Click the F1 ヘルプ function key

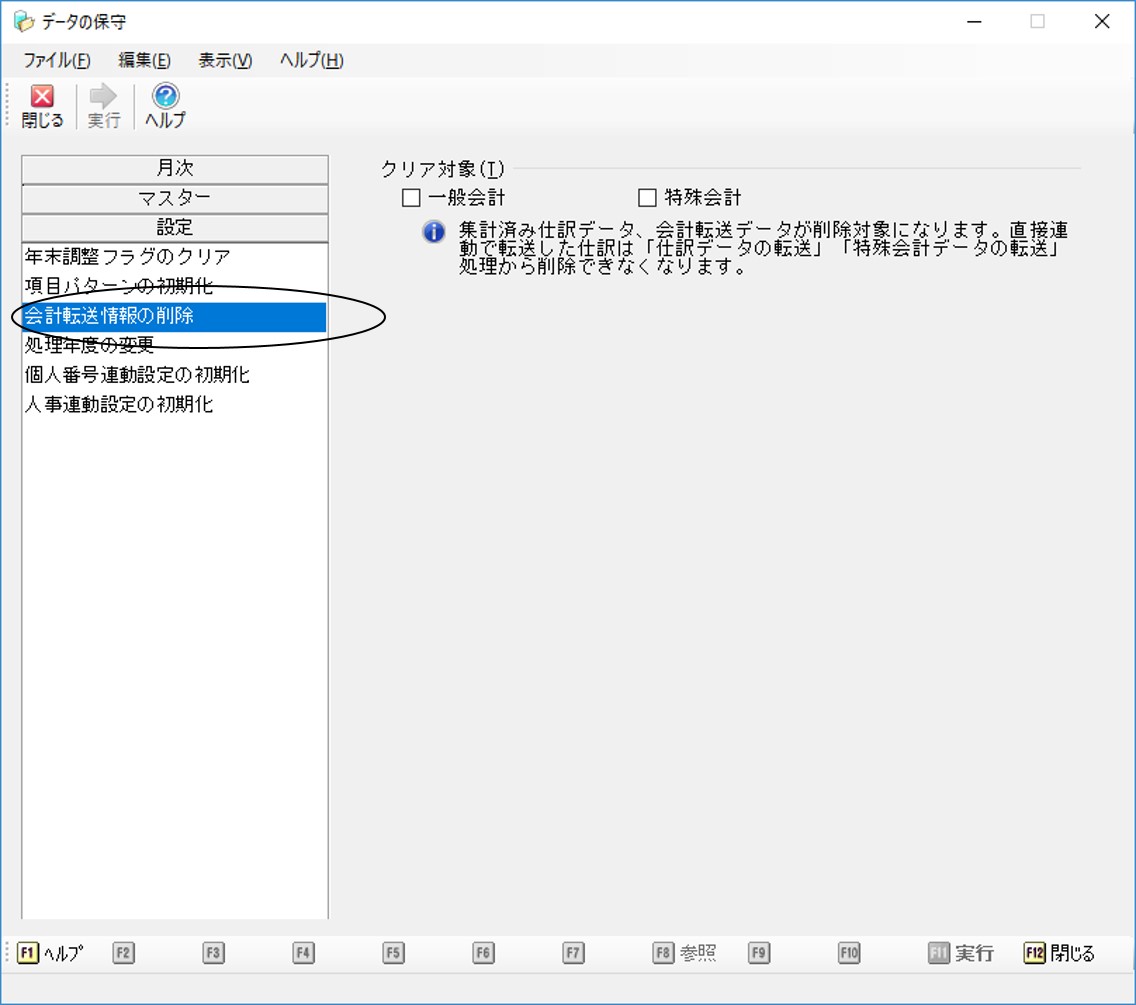(x=50, y=953)
